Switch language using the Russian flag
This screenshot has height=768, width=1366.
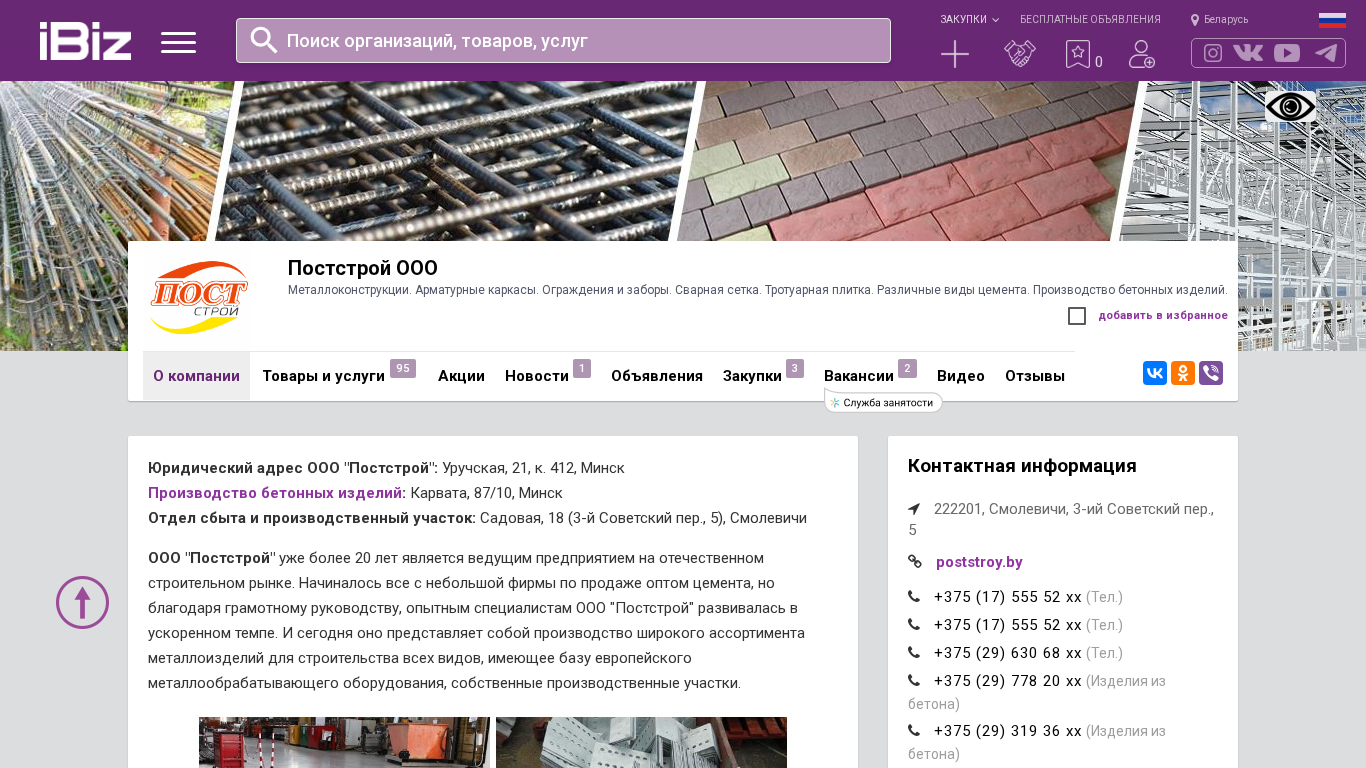click(x=1332, y=20)
